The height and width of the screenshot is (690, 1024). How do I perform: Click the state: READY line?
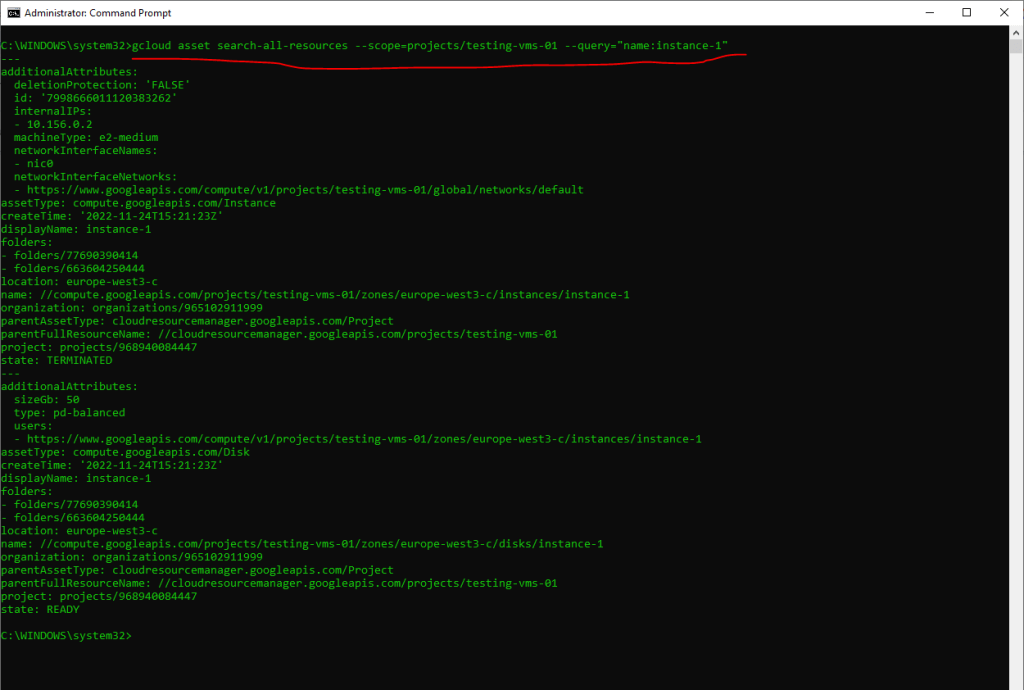tap(40, 609)
